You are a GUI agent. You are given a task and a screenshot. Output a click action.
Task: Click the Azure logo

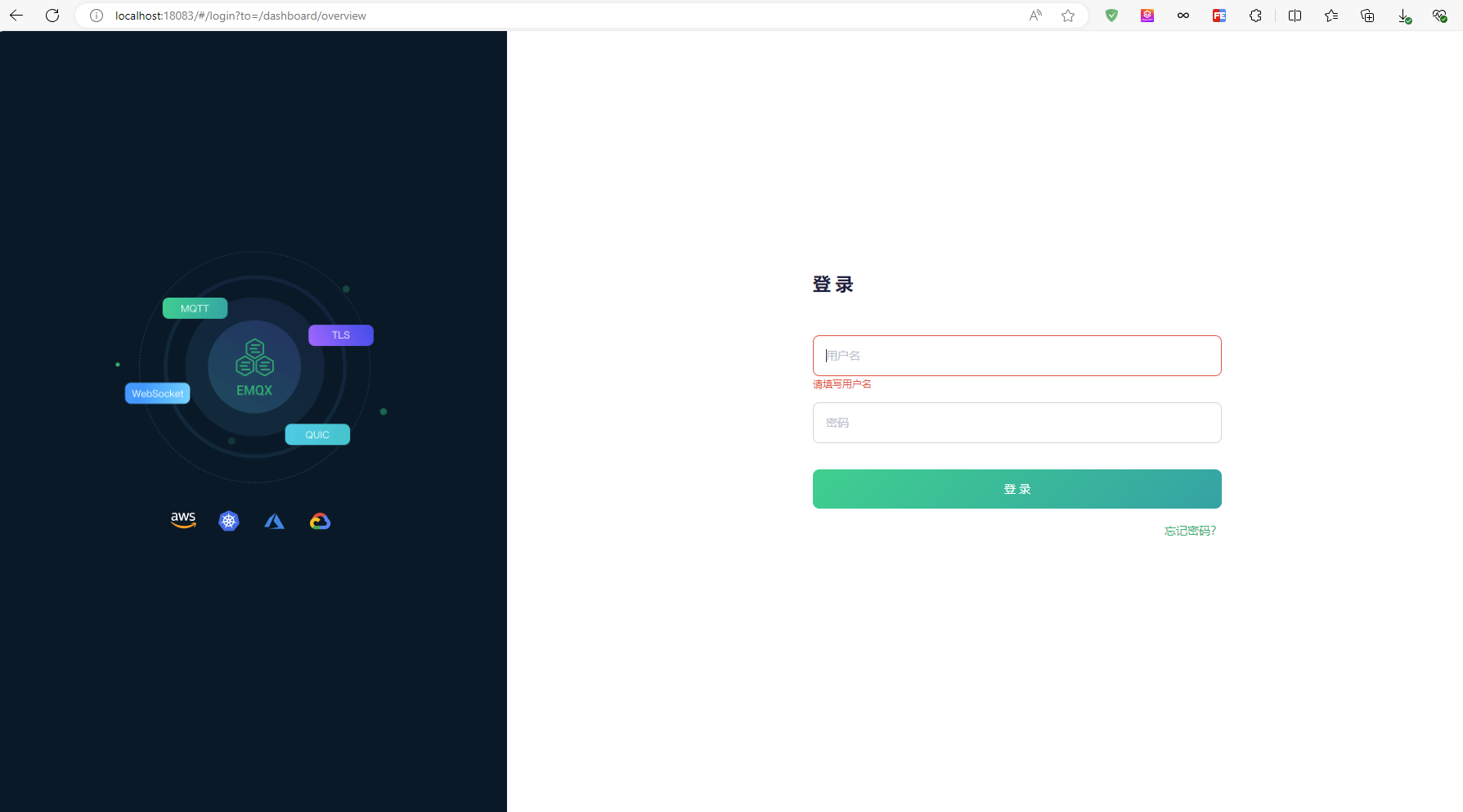tap(275, 521)
